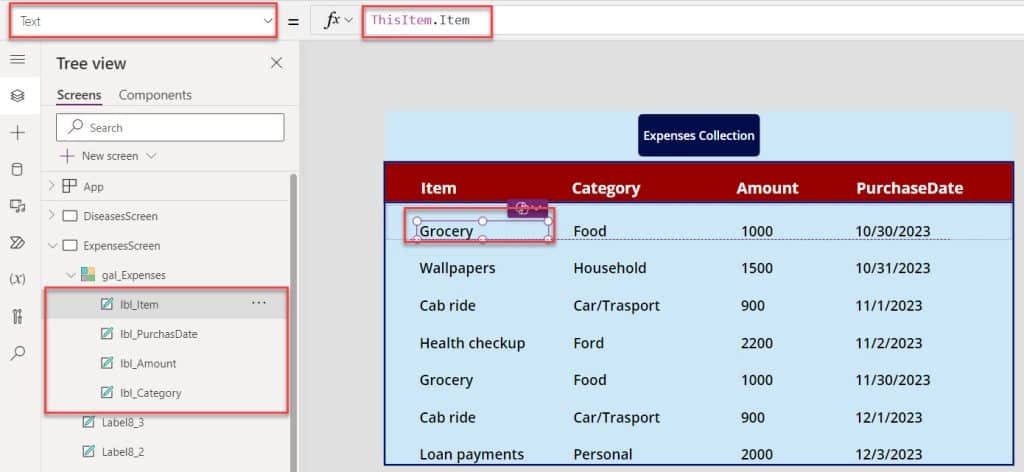Click the amount 2000

[757, 454]
